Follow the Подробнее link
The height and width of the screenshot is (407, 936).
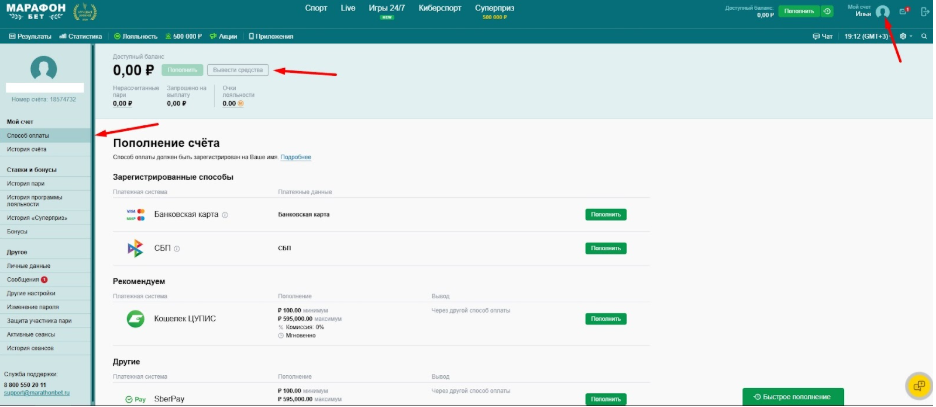click(295, 157)
